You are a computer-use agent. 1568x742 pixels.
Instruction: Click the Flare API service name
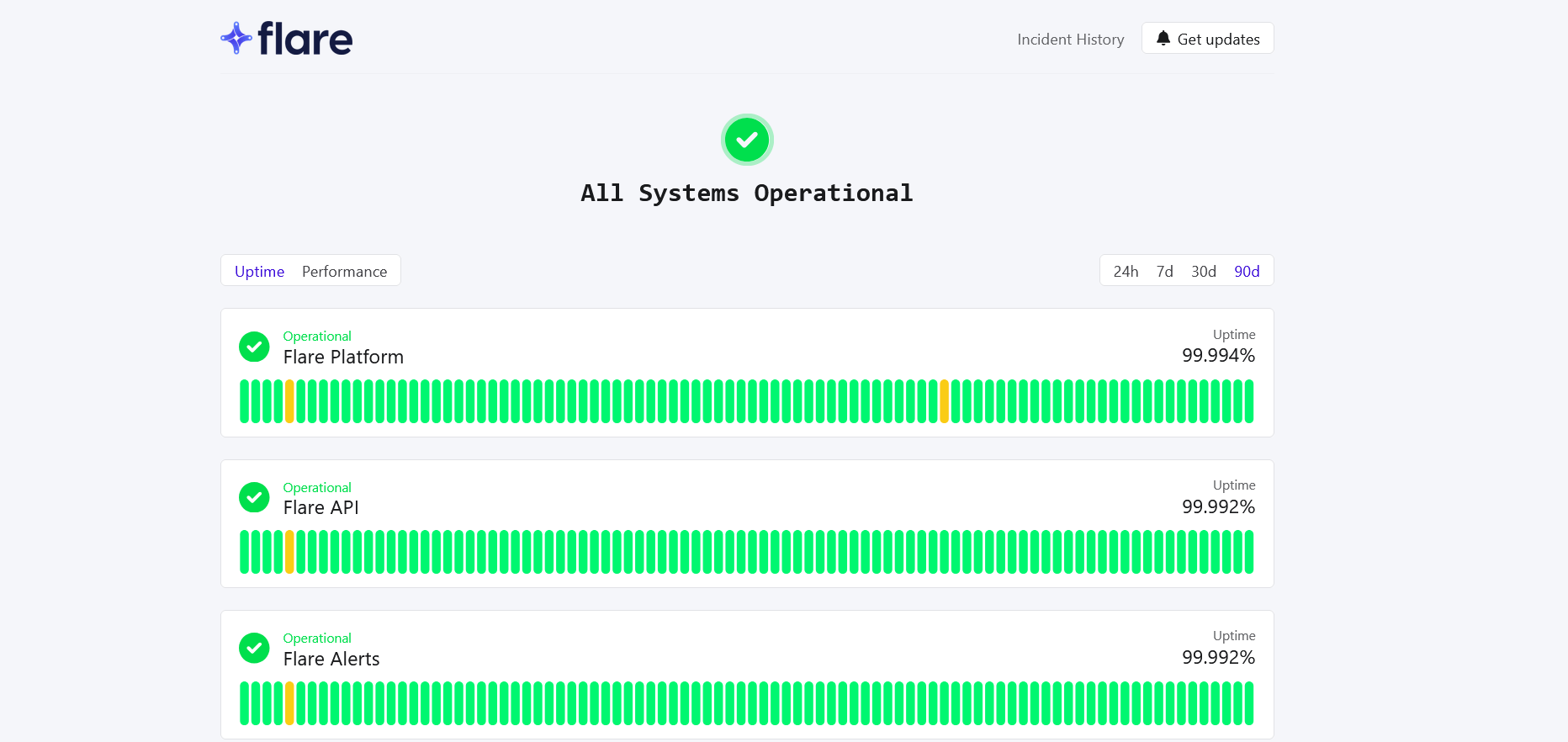tap(321, 508)
